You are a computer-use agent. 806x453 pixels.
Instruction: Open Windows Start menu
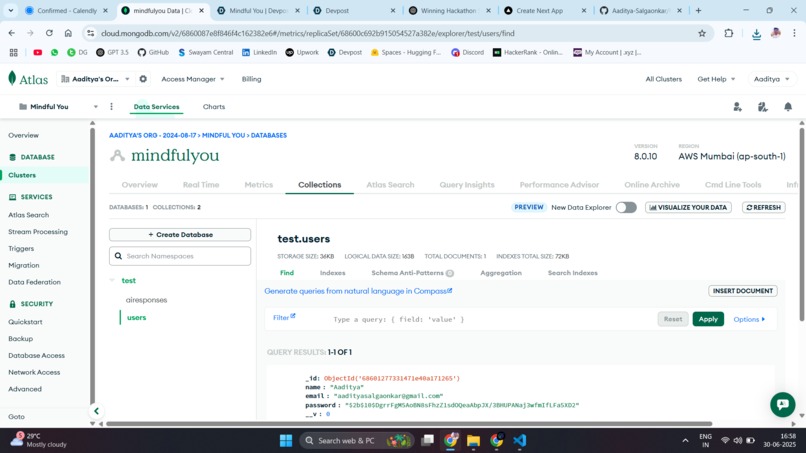click(286, 441)
